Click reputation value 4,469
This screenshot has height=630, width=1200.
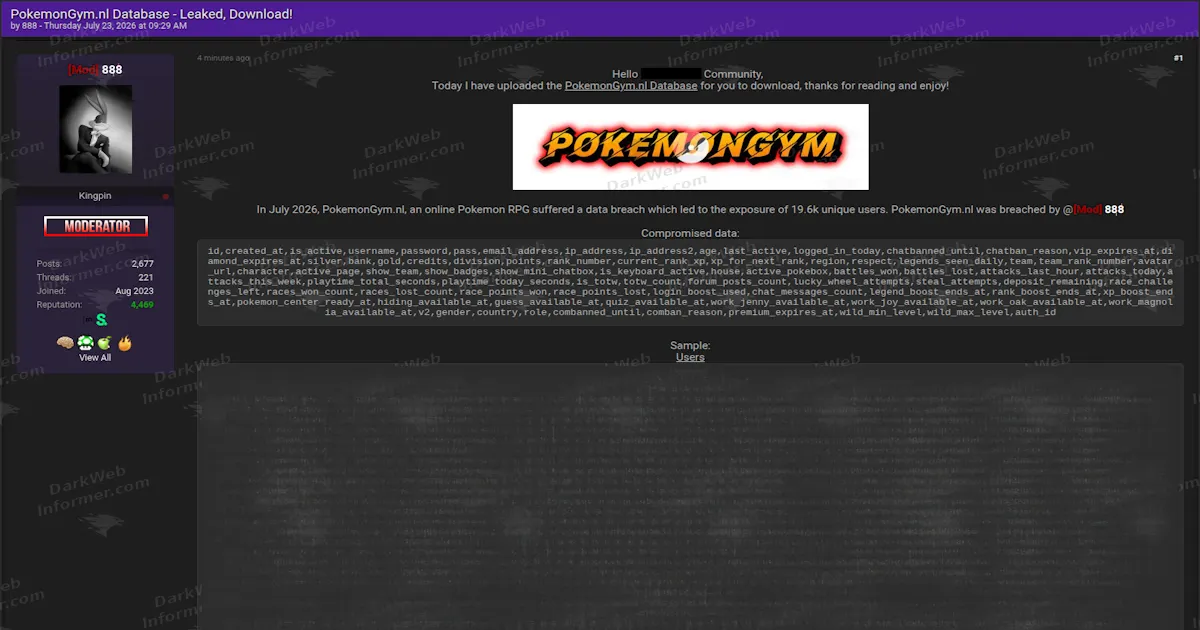tap(142, 305)
